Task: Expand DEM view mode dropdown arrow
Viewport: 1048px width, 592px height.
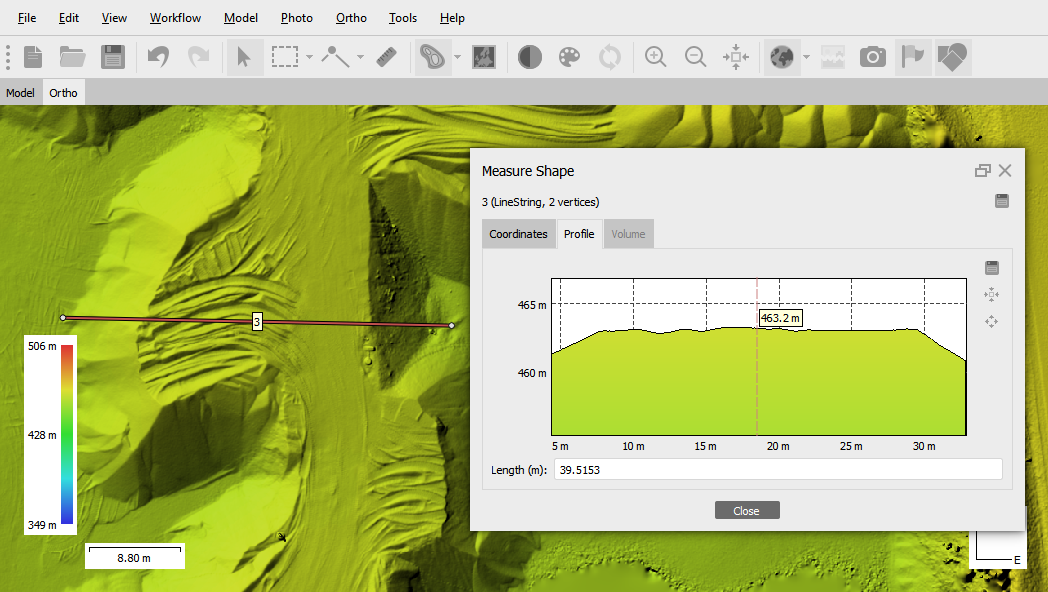Action: [457, 57]
